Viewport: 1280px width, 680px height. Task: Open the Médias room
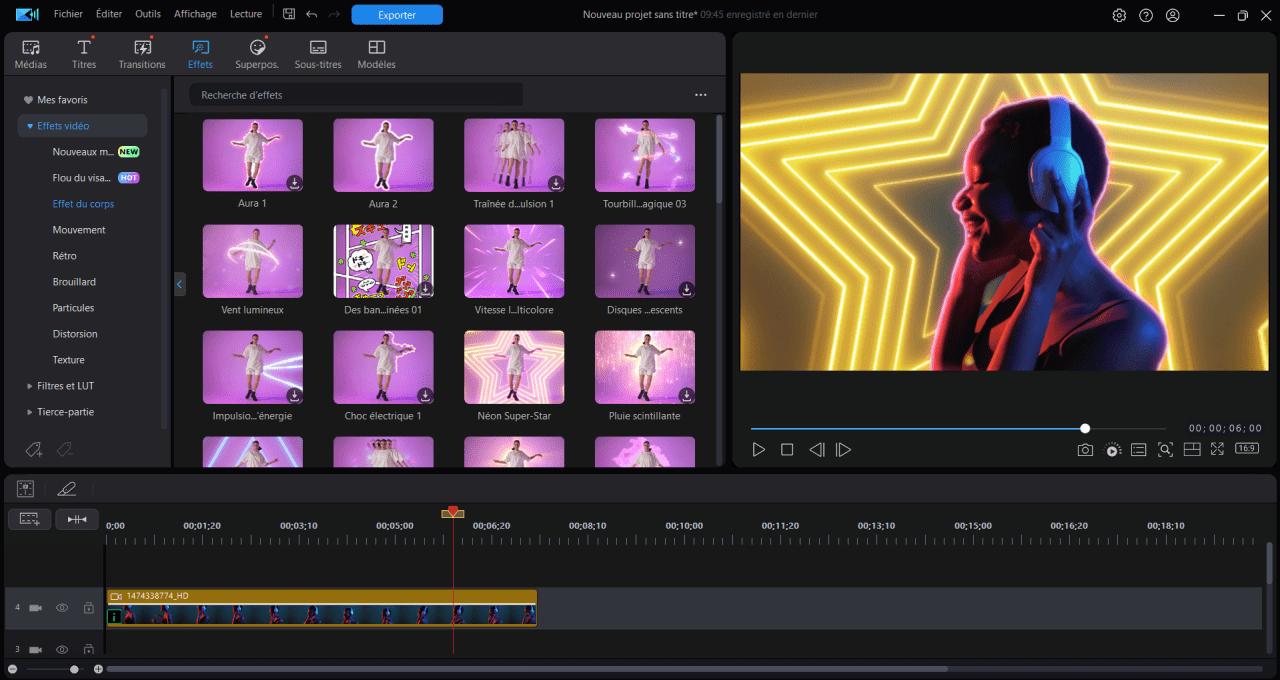[31, 54]
